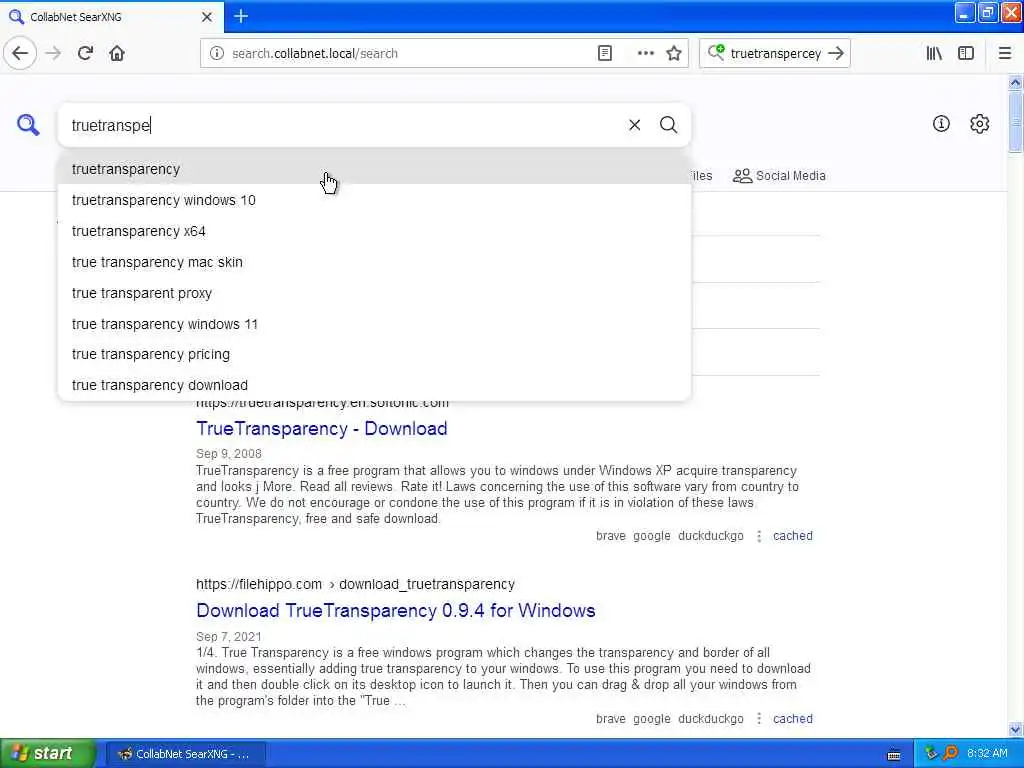This screenshot has width=1024, height=768.
Task: Show the browser sidebars
Action: click(966, 53)
